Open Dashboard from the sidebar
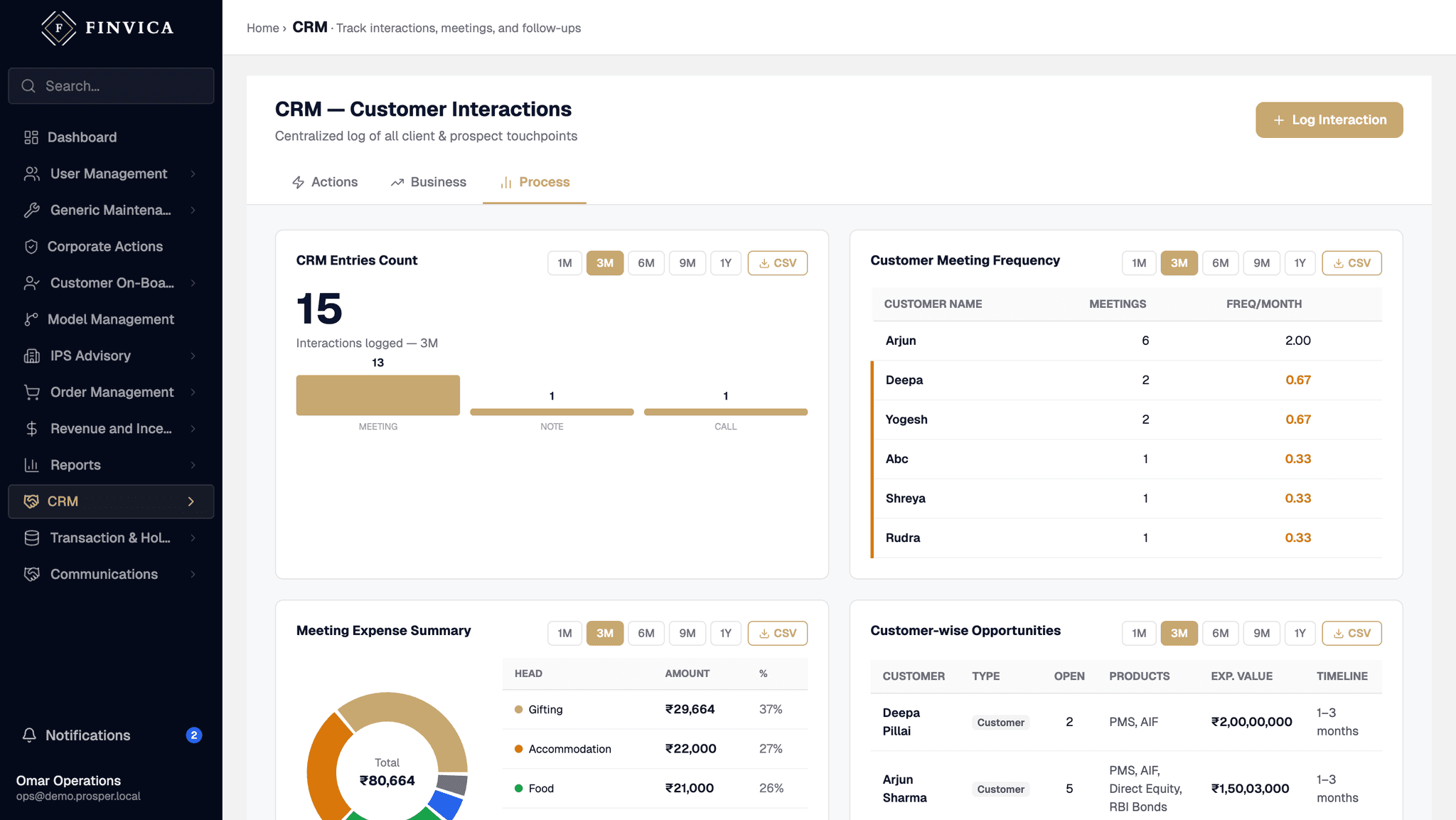This screenshot has width=1456, height=820. click(111, 137)
